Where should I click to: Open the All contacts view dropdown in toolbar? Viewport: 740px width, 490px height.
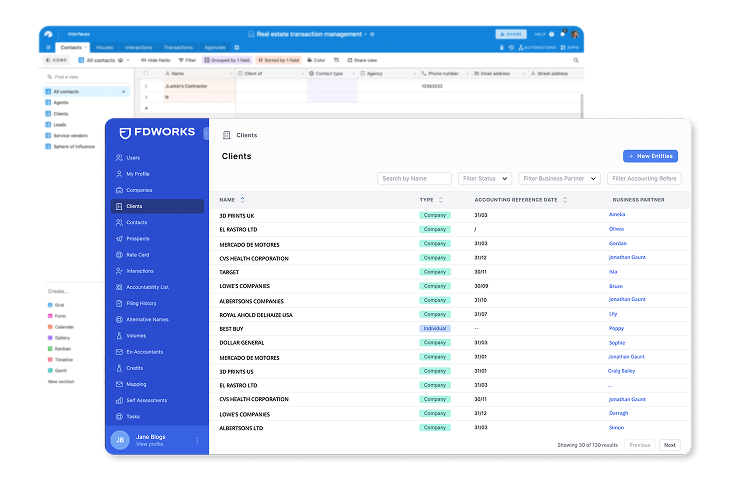click(104, 60)
